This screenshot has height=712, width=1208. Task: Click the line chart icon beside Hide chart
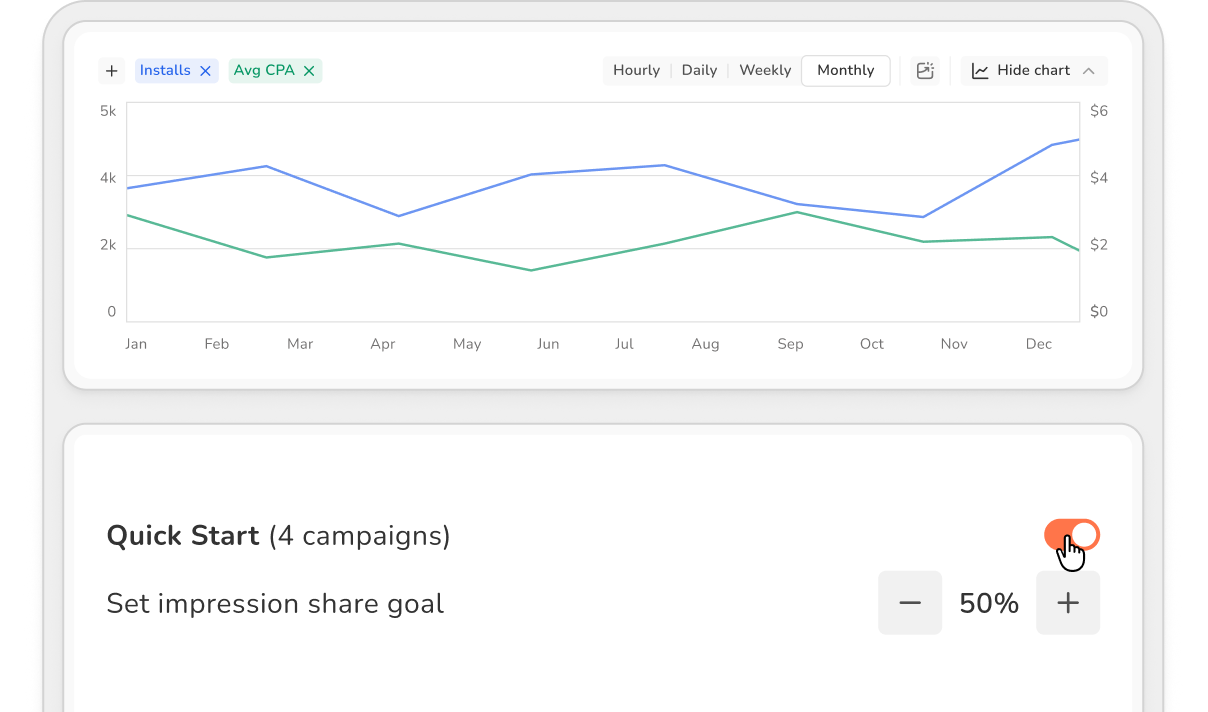point(980,71)
